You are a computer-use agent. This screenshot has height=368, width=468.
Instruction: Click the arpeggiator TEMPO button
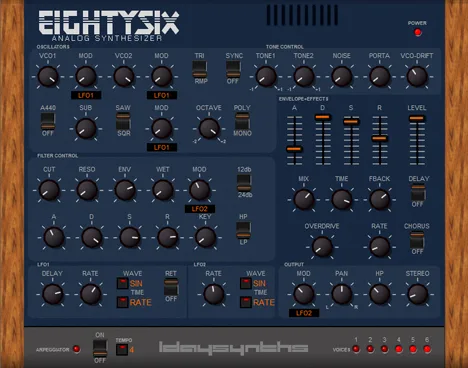122,349
